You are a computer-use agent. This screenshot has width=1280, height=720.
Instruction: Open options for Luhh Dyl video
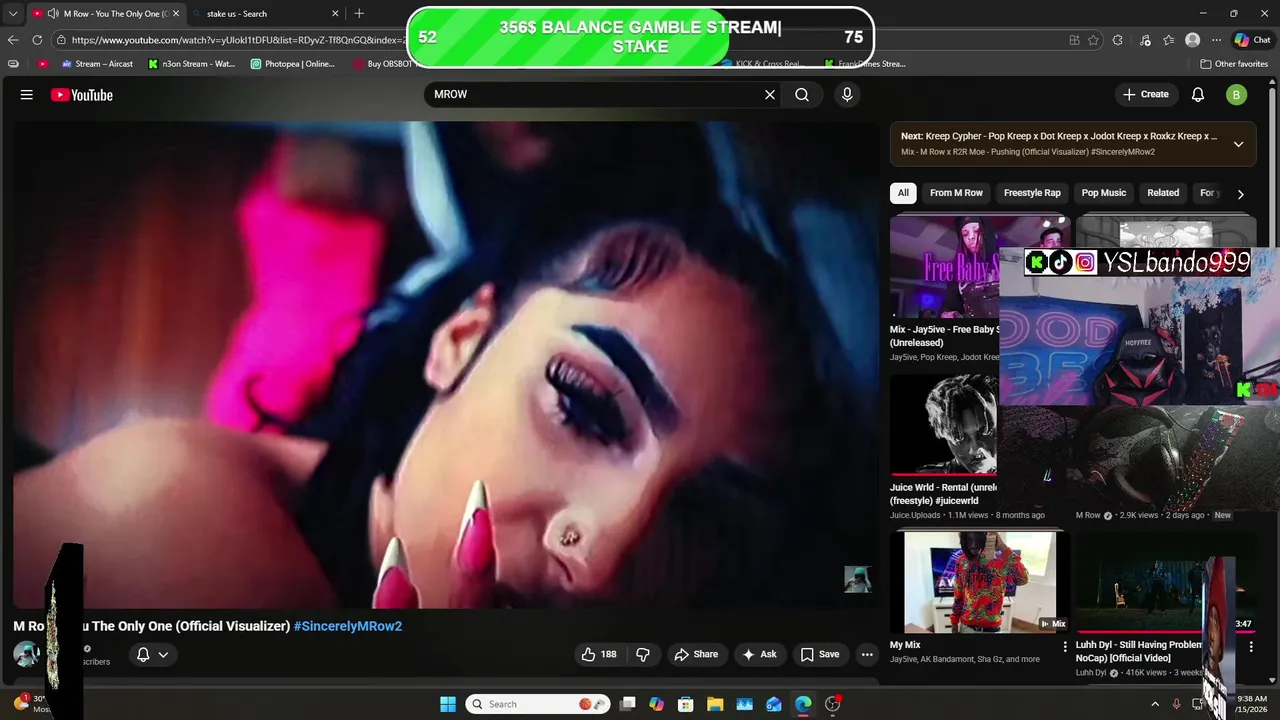(1251, 647)
